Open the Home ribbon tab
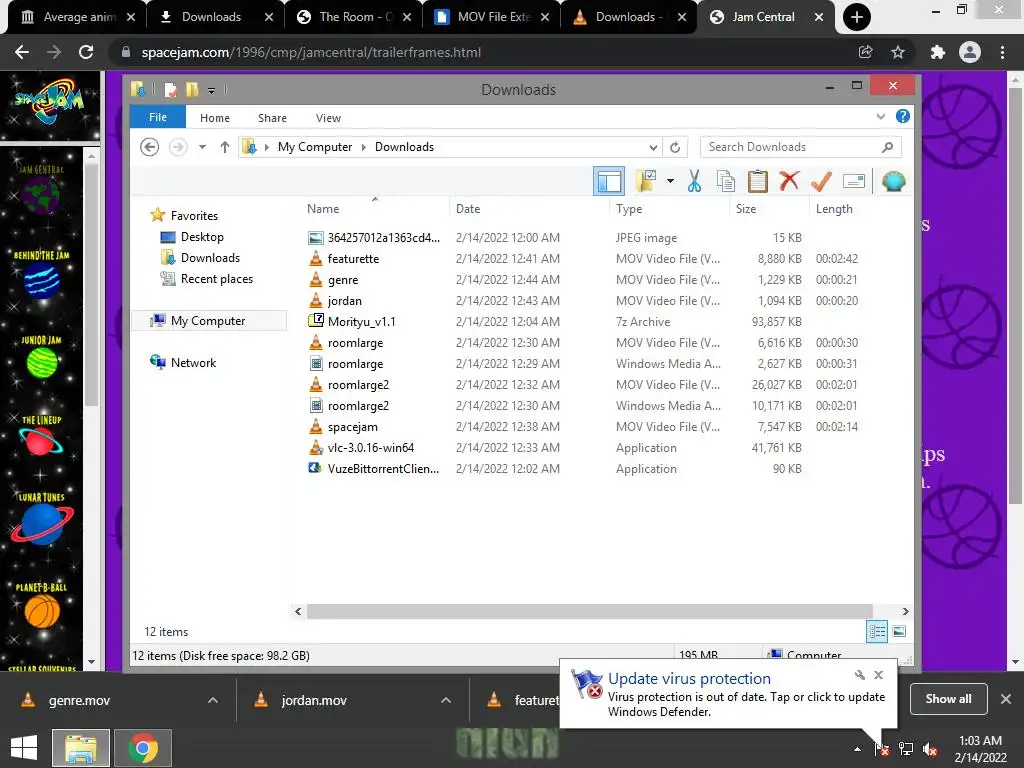 [x=215, y=118]
